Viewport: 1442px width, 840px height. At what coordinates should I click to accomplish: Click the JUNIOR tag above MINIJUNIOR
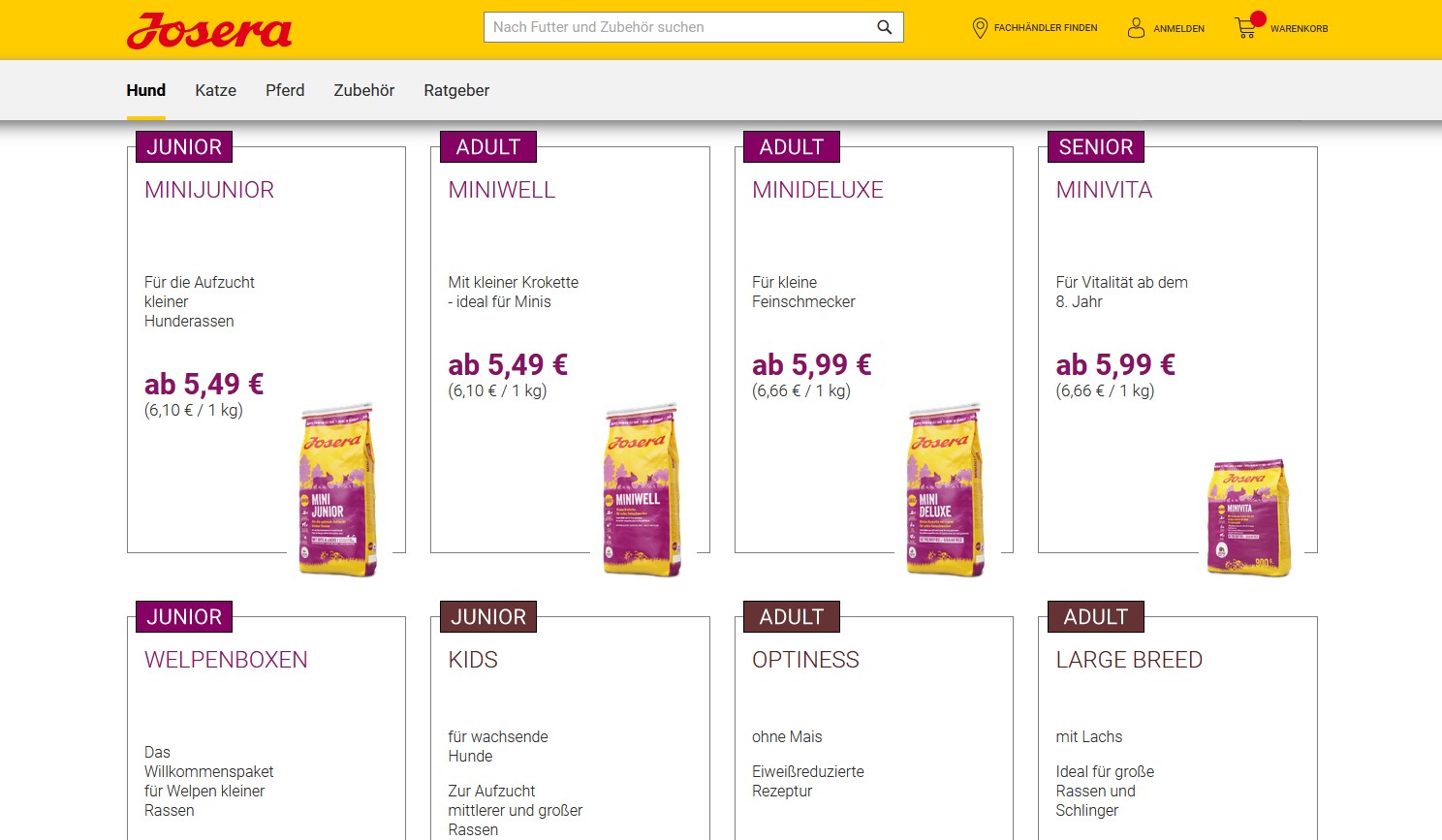[184, 147]
